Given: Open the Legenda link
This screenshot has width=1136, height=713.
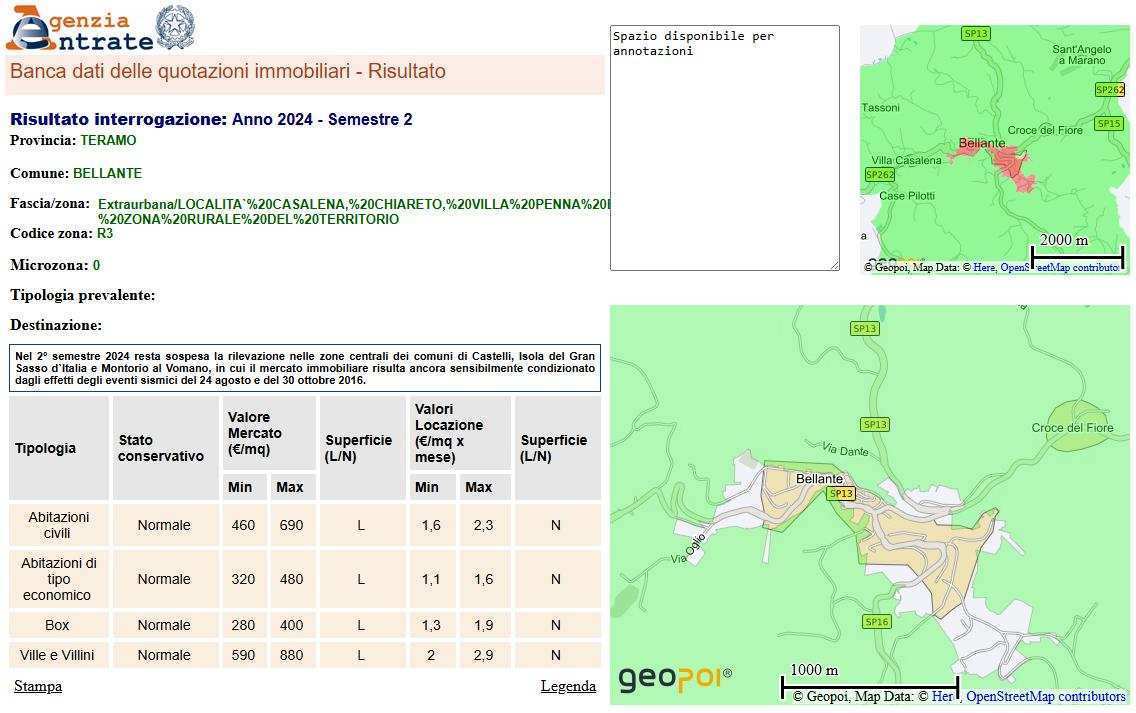Looking at the screenshot, I should (568, 686).
